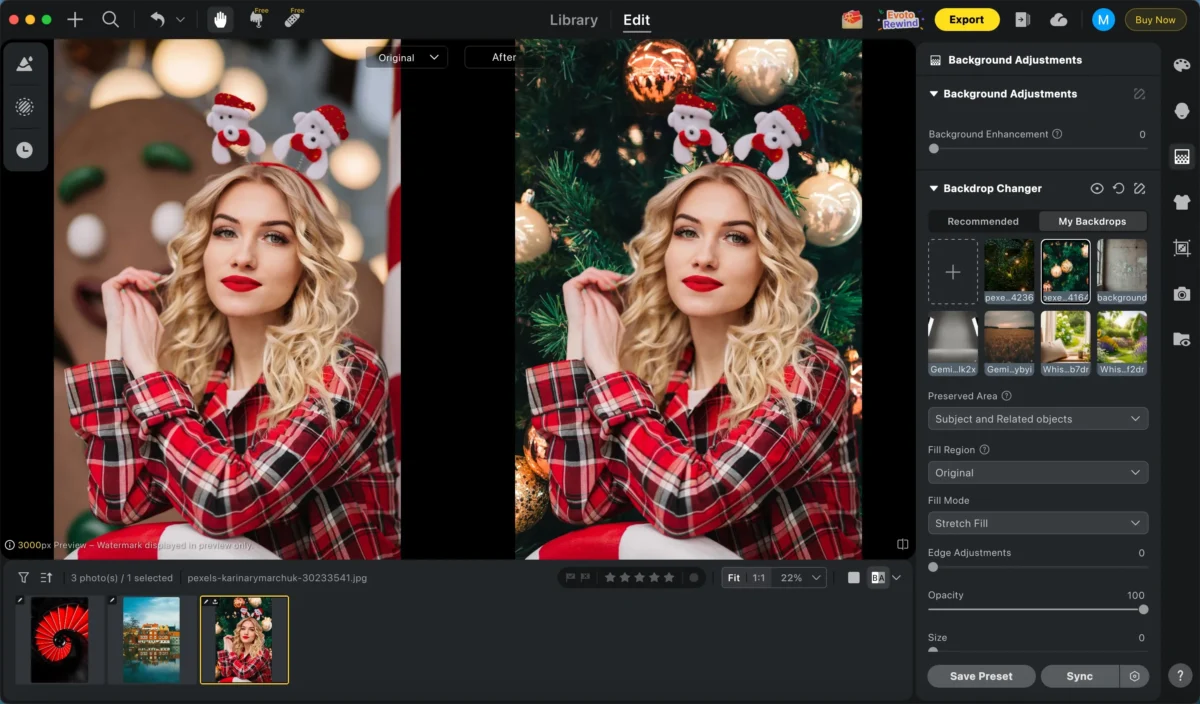The image size is (1200, 704).
Task: Click Save Preset at the bottom right
Action: coord(981,676)
